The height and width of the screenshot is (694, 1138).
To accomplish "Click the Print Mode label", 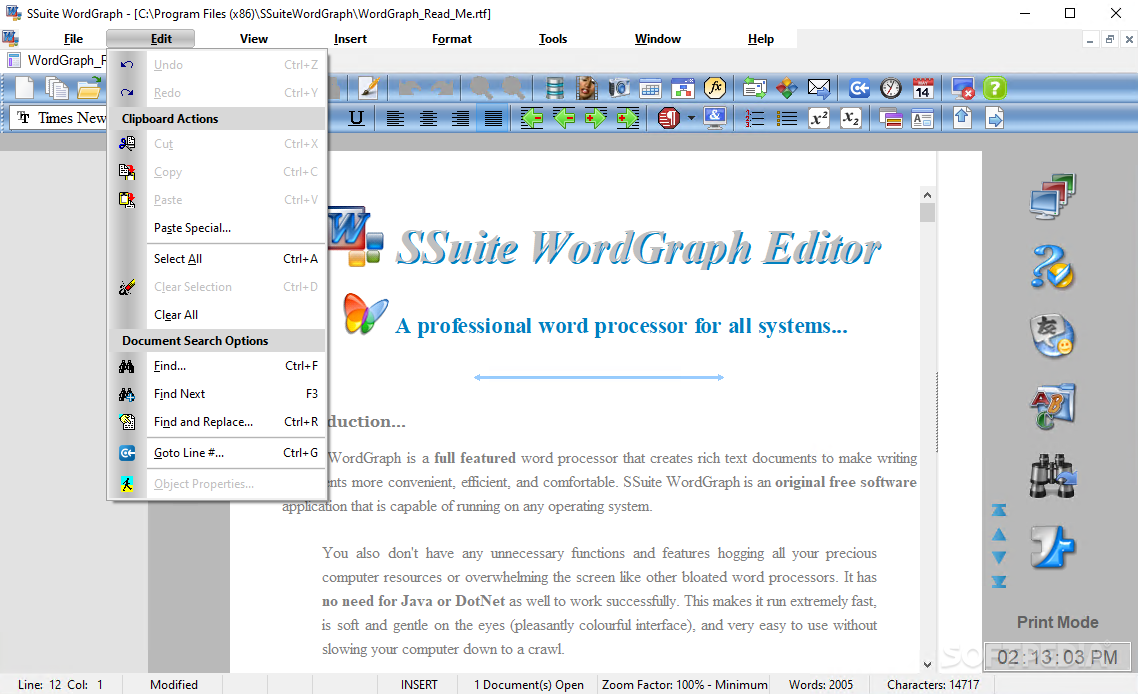I will [x=1057, y=622].
